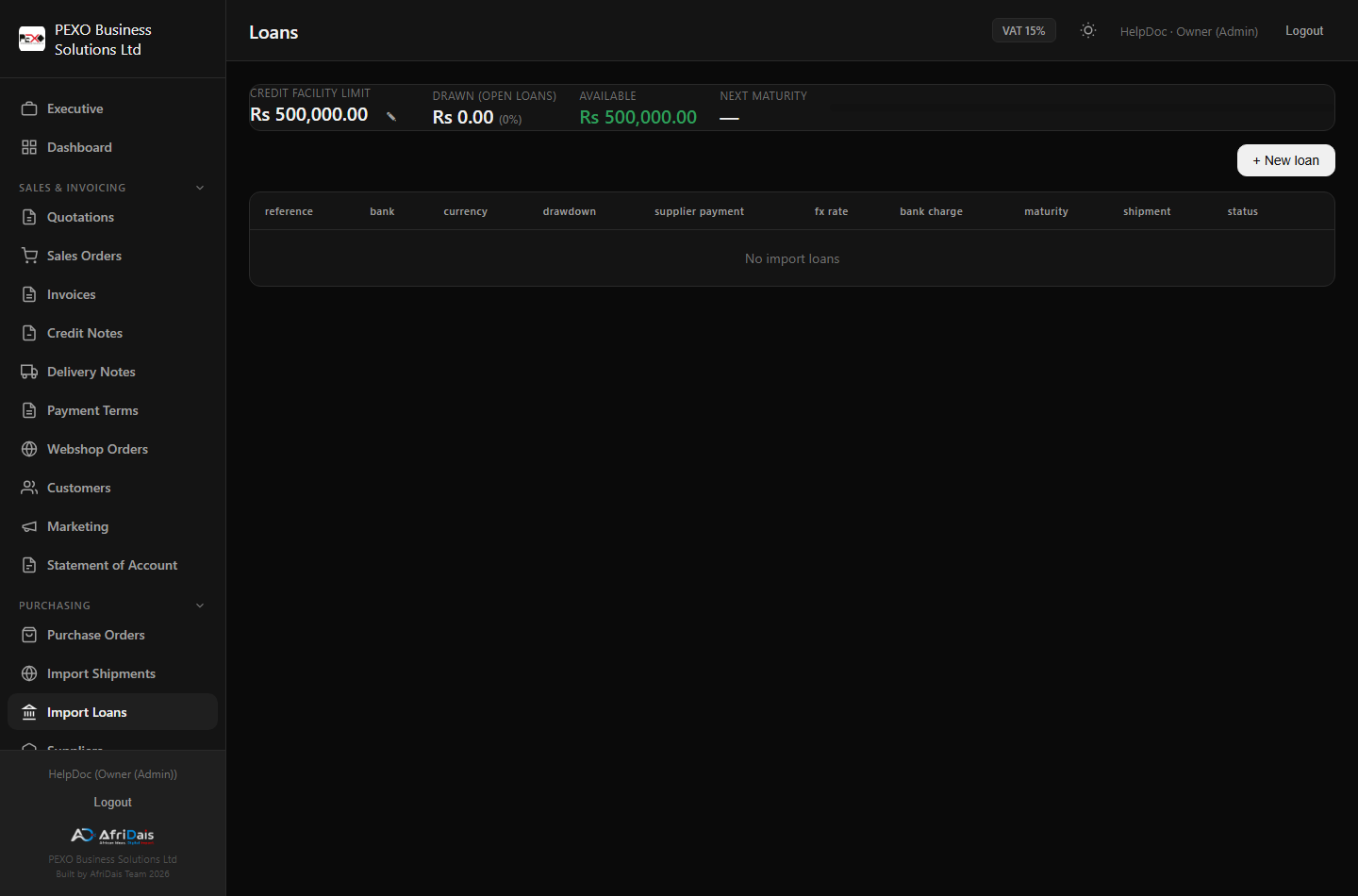Click the 'shipment' column header
Screen dimensions: 1358x896
1147,211
